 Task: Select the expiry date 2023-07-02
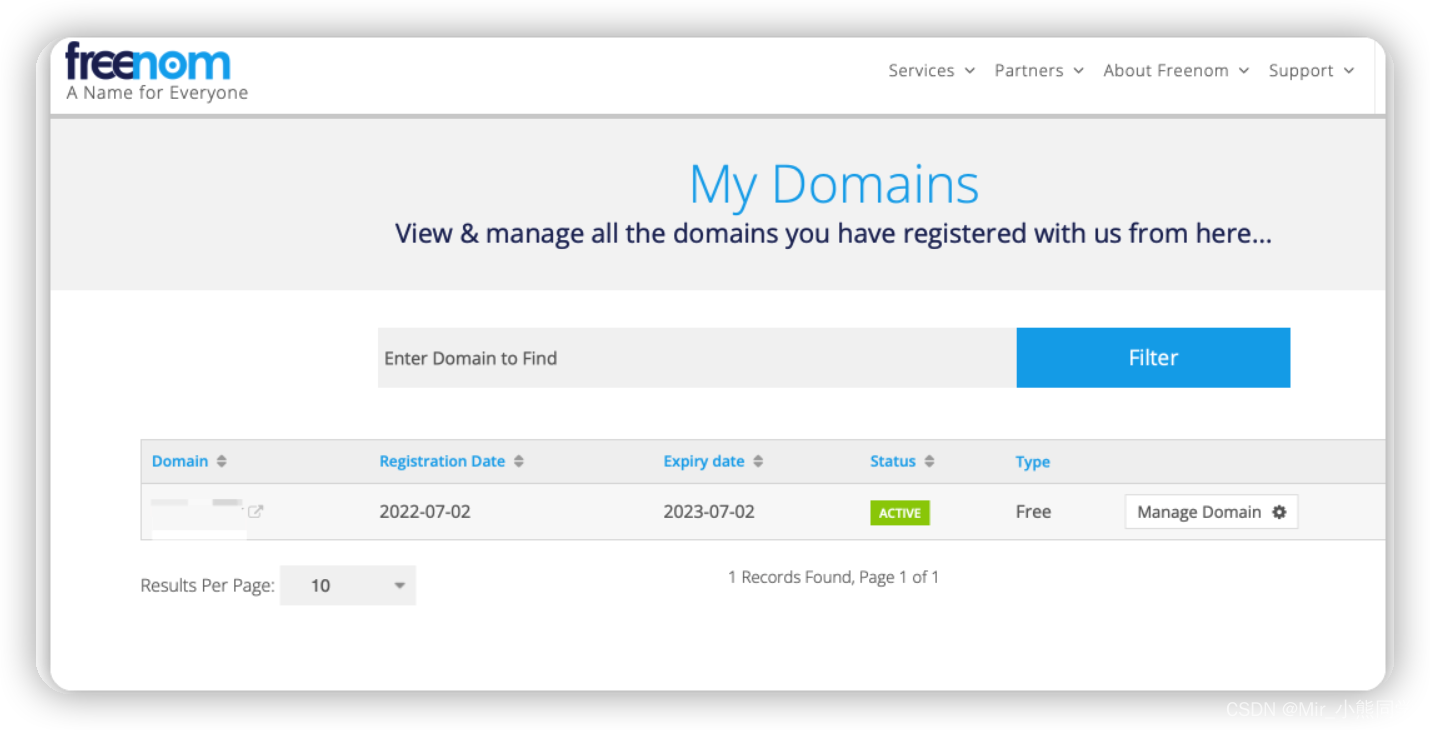[x=709, y=511]
